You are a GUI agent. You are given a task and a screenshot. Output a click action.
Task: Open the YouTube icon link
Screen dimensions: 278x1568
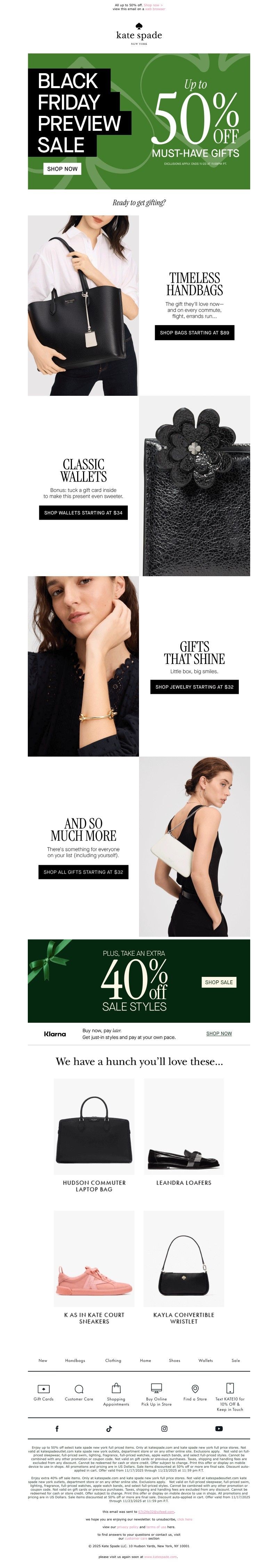(219, 1429)
